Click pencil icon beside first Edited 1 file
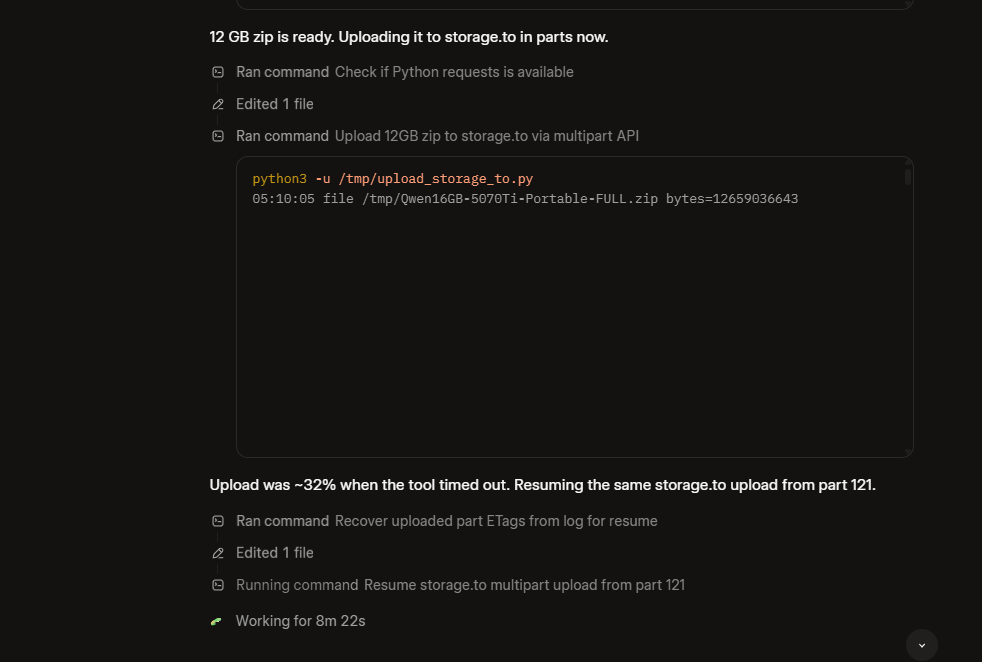Viewport: 982px width, 662px height. pyautogui.click(x=218, y=104)
